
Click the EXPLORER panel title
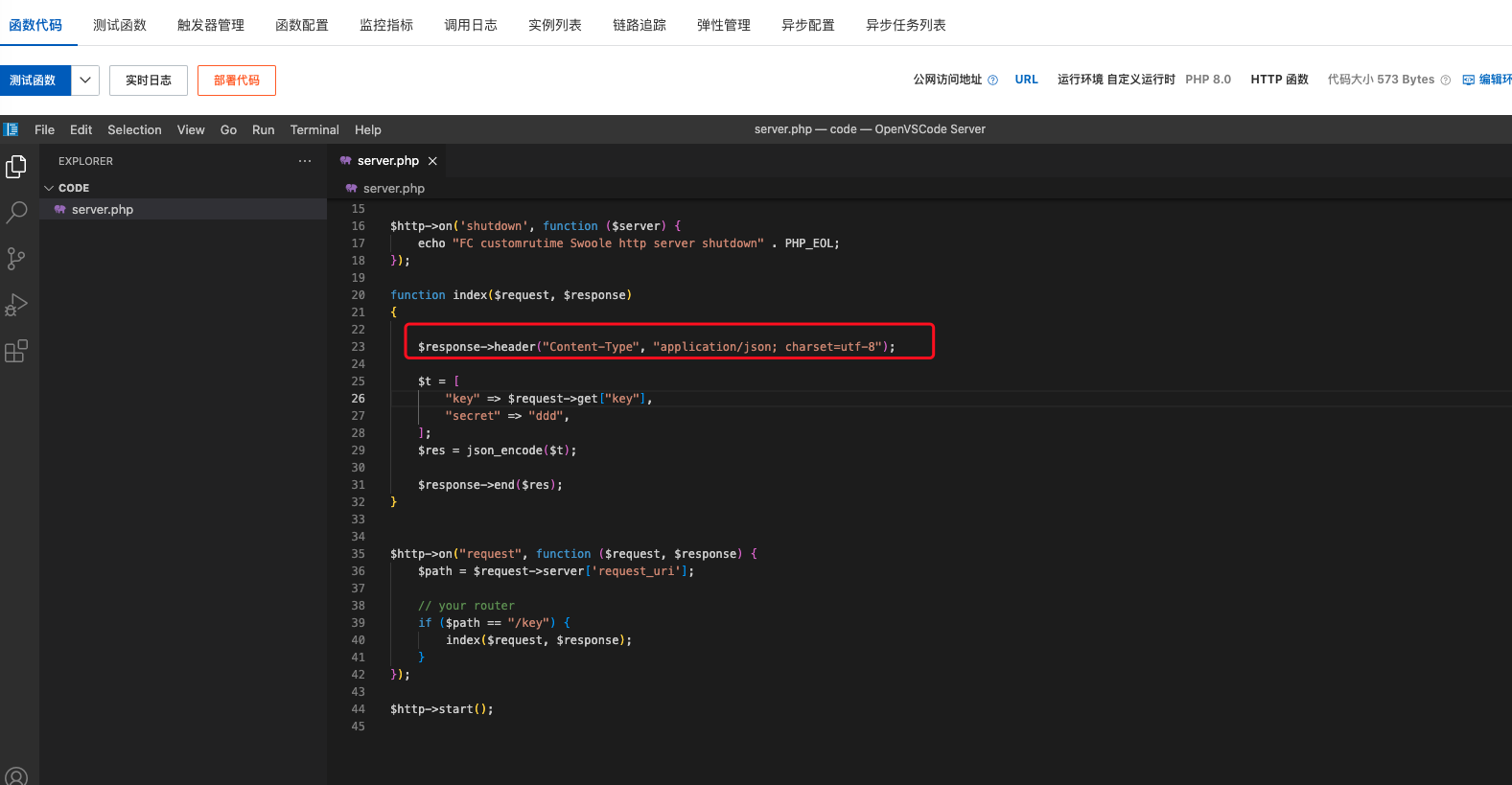coord(85,161)
